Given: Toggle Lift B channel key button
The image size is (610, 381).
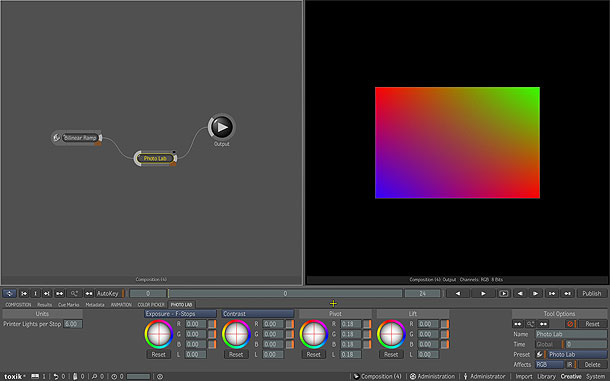Looking at the screenshot, I should [445, 344].
